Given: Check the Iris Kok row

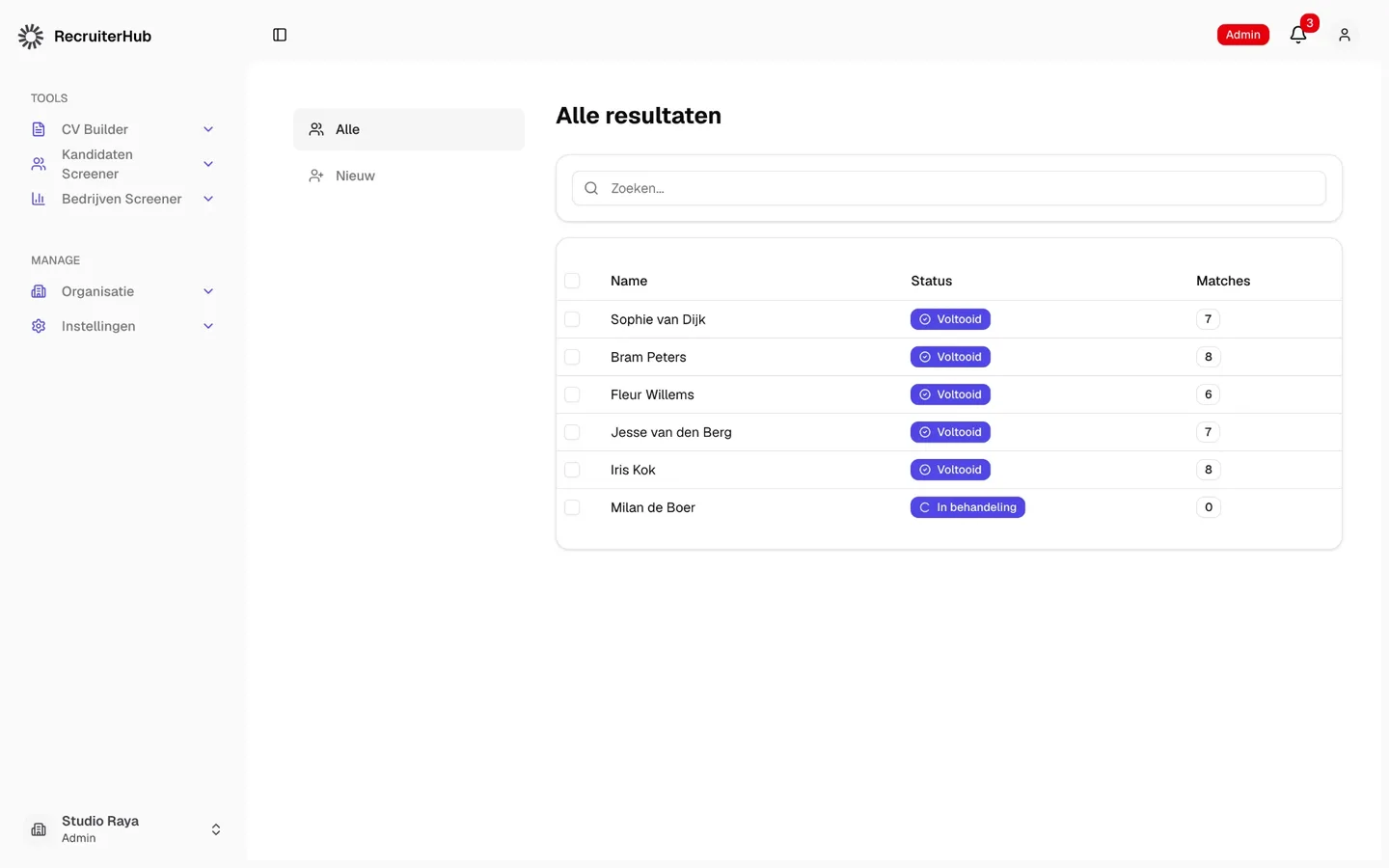Looking at the screenshot, I should click(x=572, y=470).
